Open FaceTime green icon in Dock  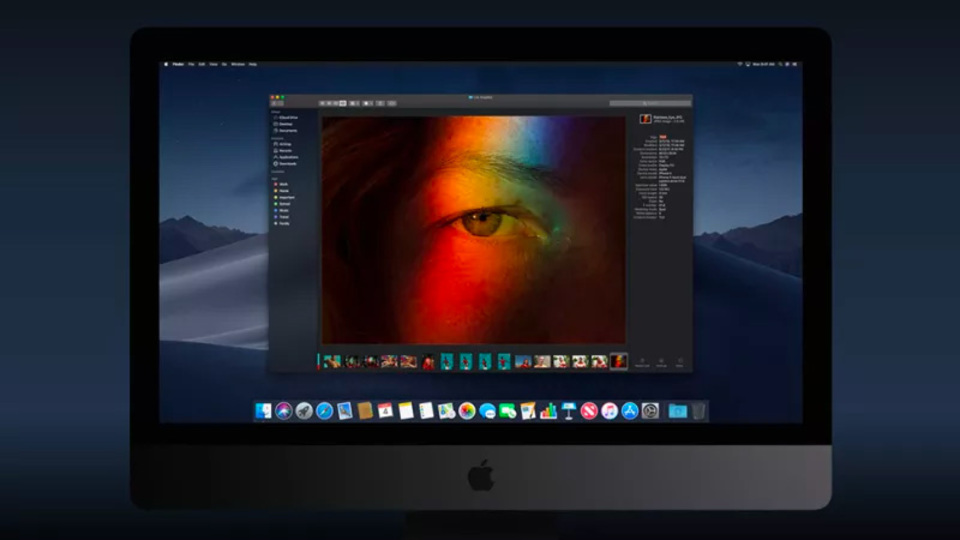(508, 411)
